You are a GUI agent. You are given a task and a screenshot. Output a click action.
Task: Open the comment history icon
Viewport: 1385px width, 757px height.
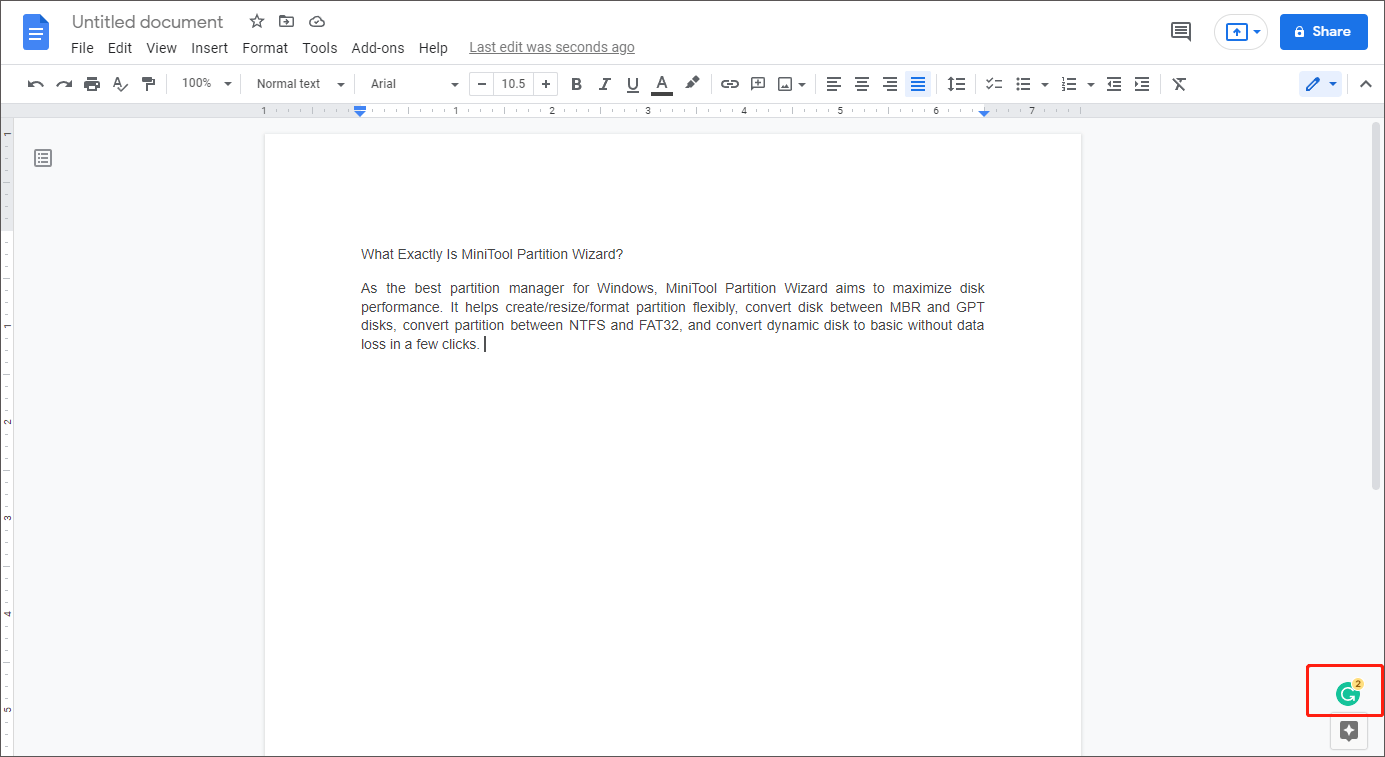(1181, 32)
